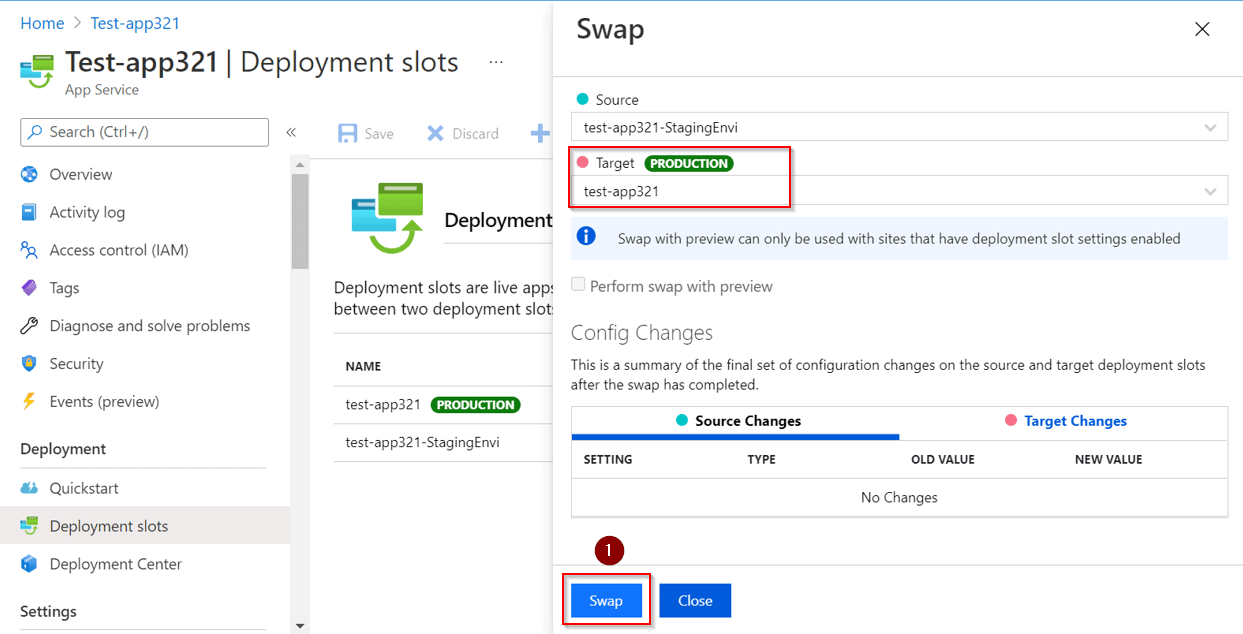Image resolution: width=1243 pixels, height=634 pixels.
Task: Open Events (preview) lightning icon
Action: pyautogui.click(x=29, y=402)
